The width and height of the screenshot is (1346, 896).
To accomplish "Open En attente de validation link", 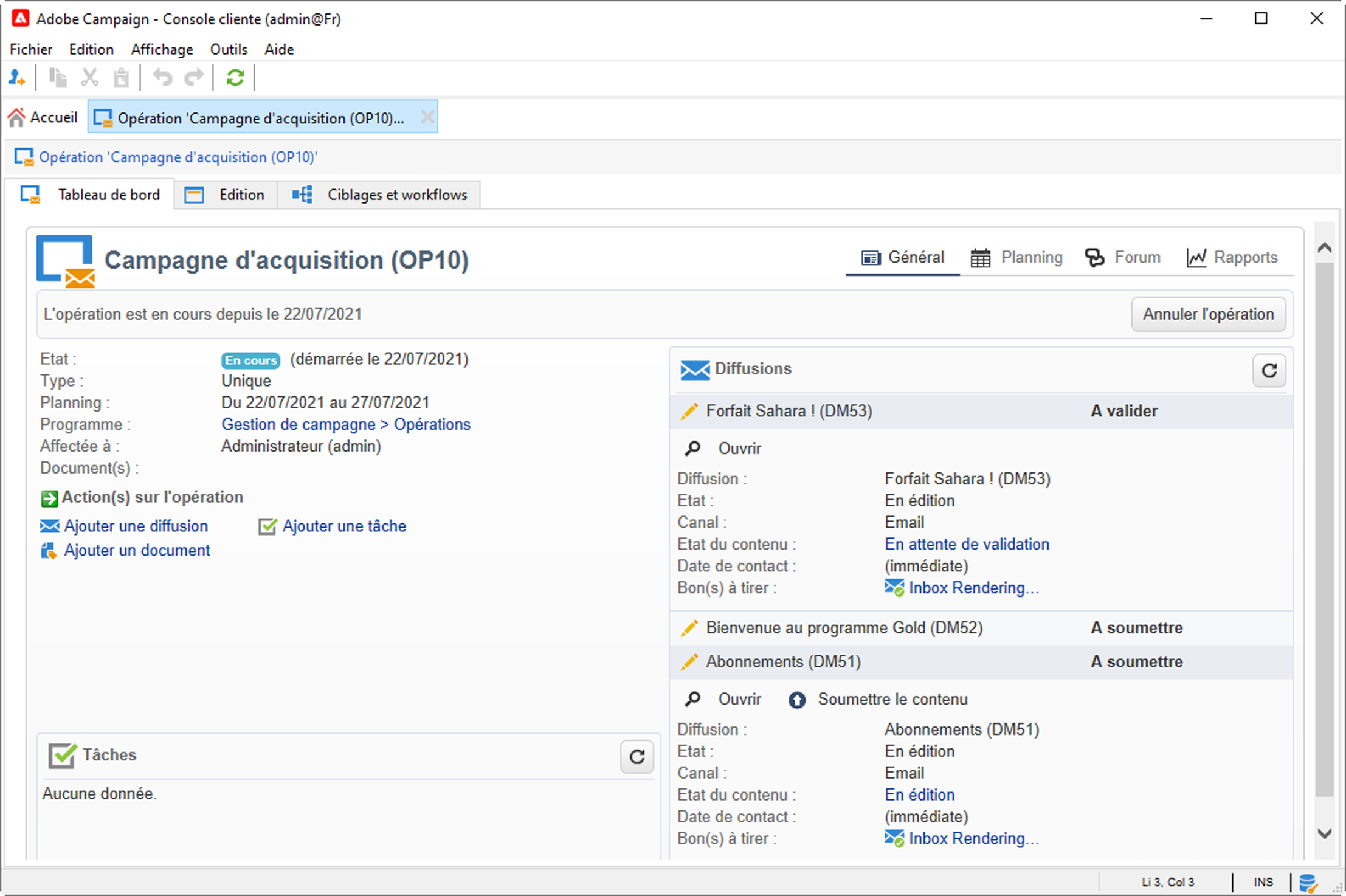I will 967,544.
